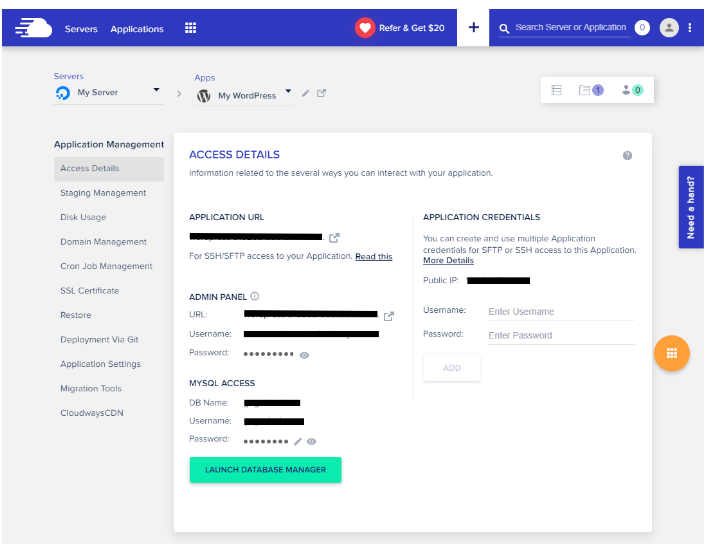The image size is (715, 555).
Task: Follow the Read this link
Action: pyautogui.click(x=373, y=256)
